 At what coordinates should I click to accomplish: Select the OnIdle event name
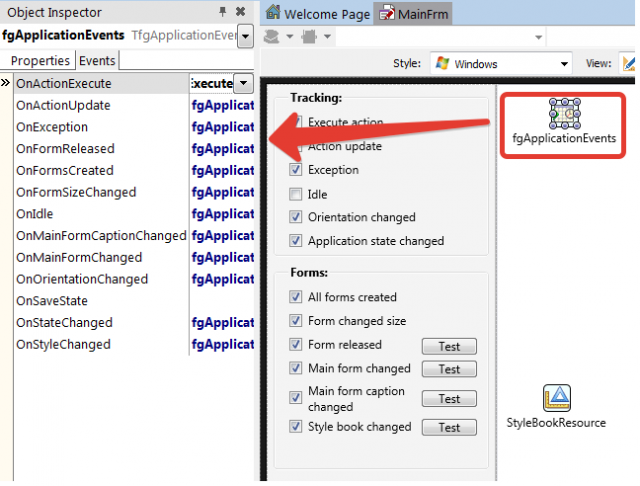coord(35,214)
